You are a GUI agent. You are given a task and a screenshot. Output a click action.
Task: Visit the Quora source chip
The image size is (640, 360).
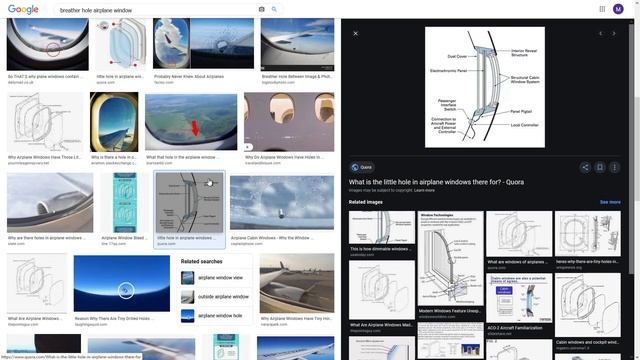click(362, 167)
